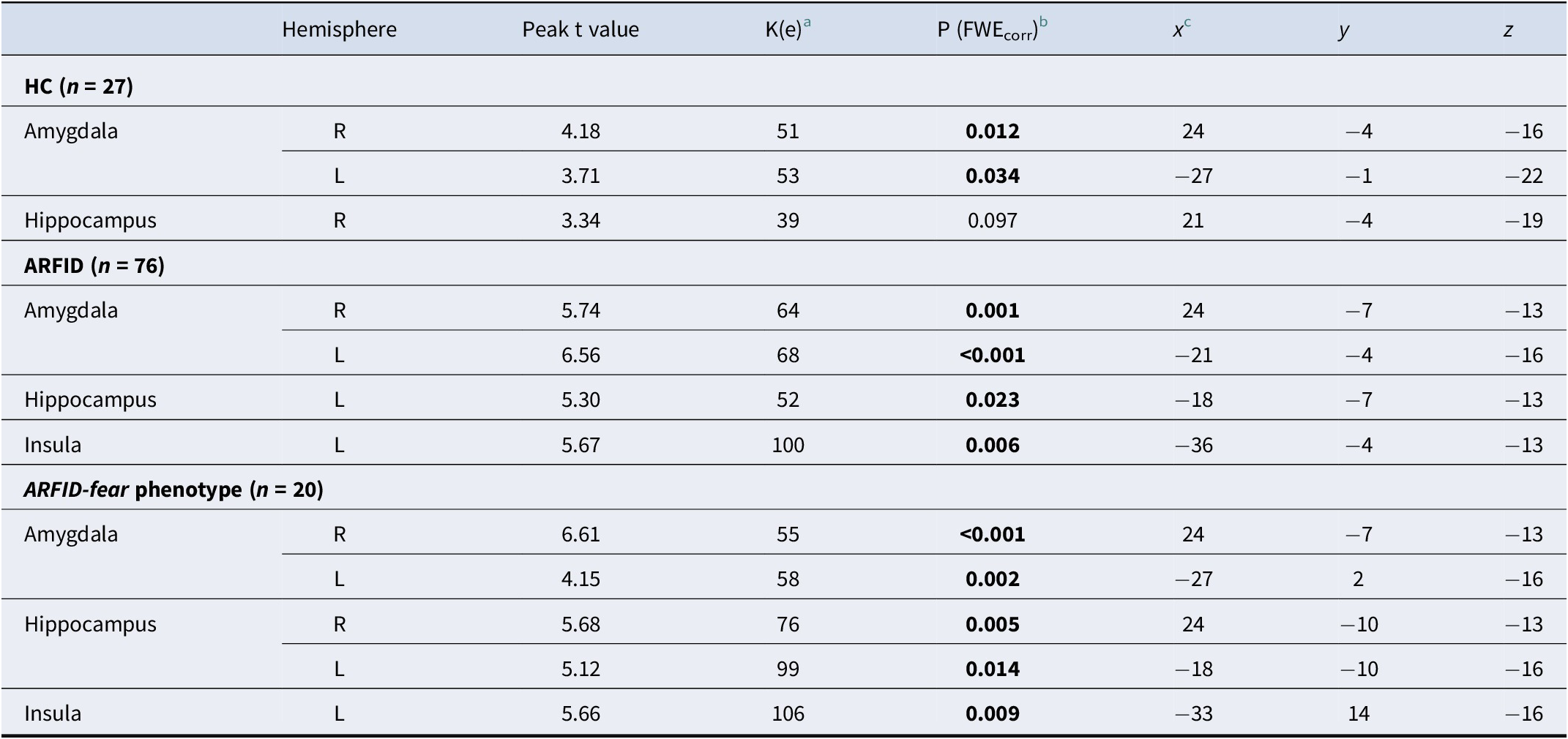Select the Hippocampus row label under HC

[90, 220]
